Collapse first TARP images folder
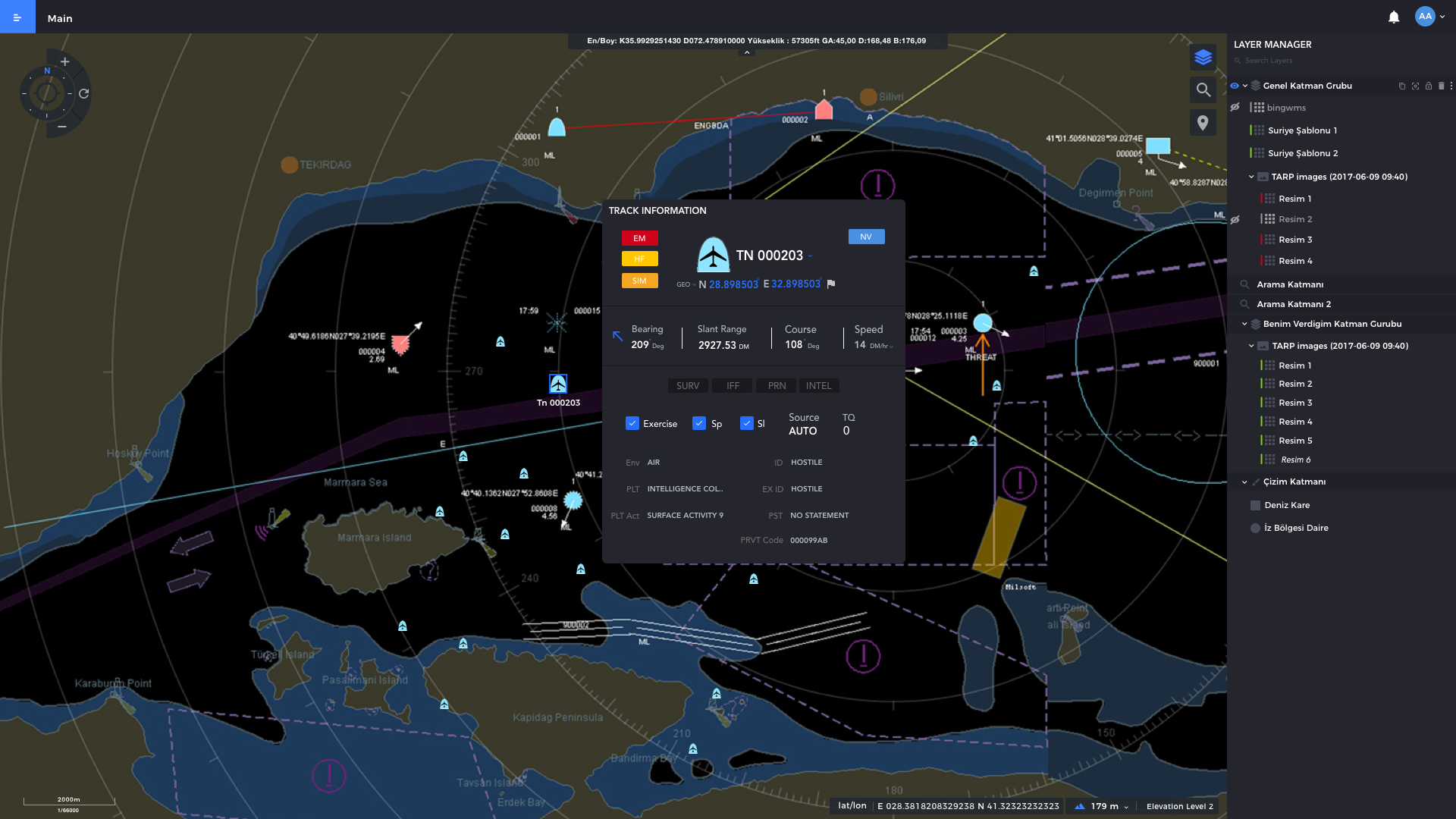The width and height of the screenshot is (1456, 819). [x=1251, y=177]
